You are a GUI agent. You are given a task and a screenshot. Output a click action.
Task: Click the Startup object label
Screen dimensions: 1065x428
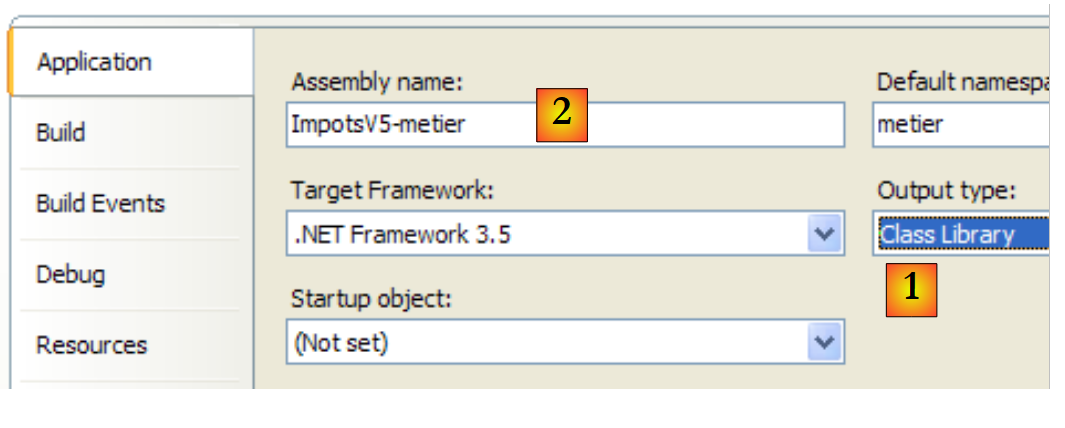pos(370,298)
